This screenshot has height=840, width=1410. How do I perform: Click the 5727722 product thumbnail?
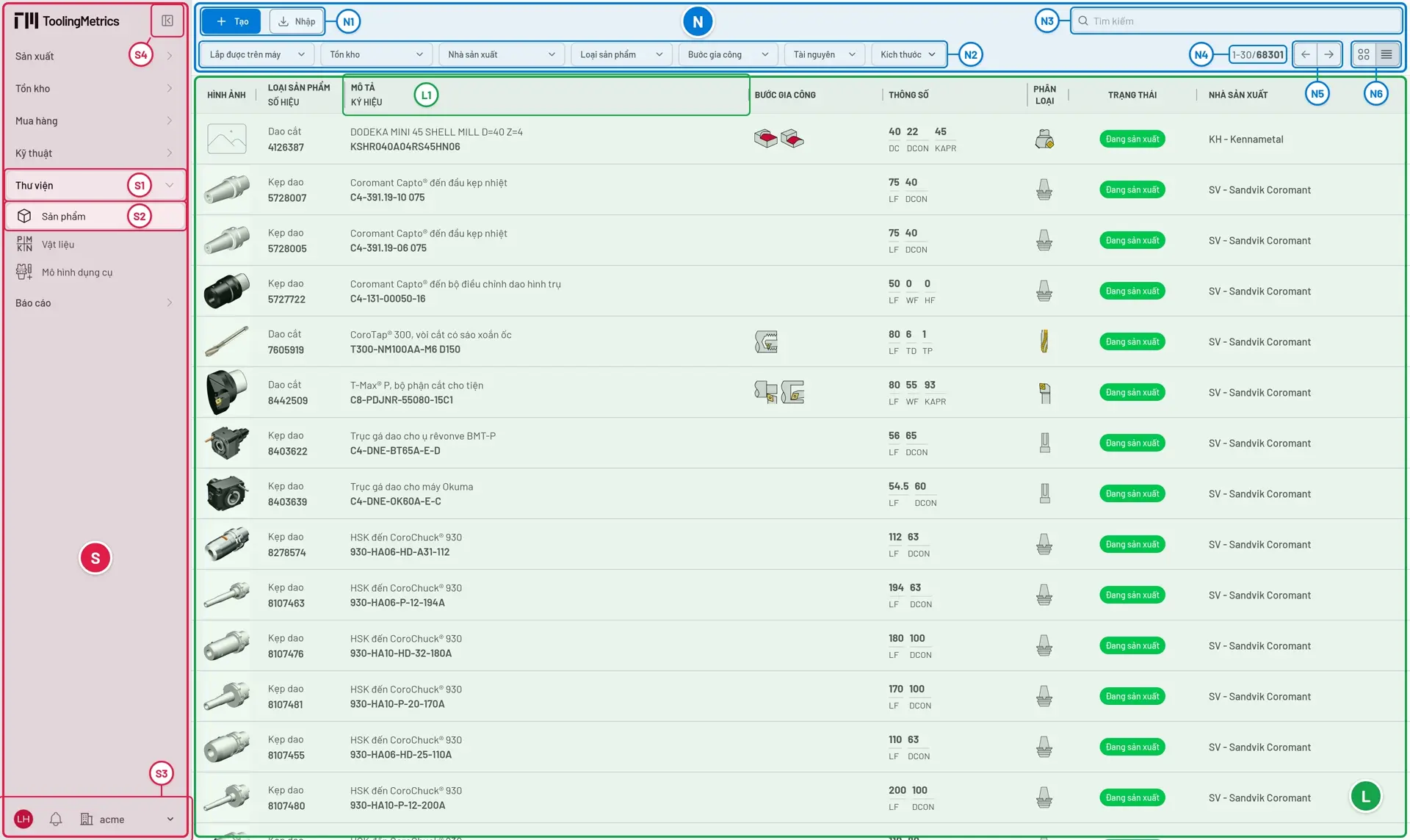(226, 291)
